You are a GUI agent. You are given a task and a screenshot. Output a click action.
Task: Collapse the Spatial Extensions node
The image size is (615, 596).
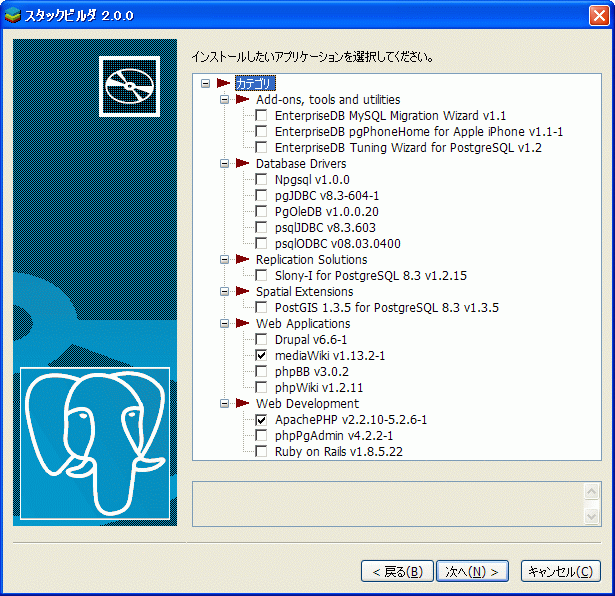(224, 291)
